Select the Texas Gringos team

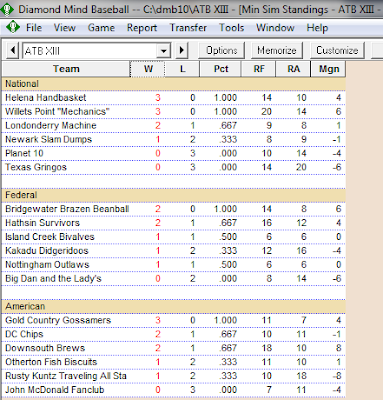36,167
